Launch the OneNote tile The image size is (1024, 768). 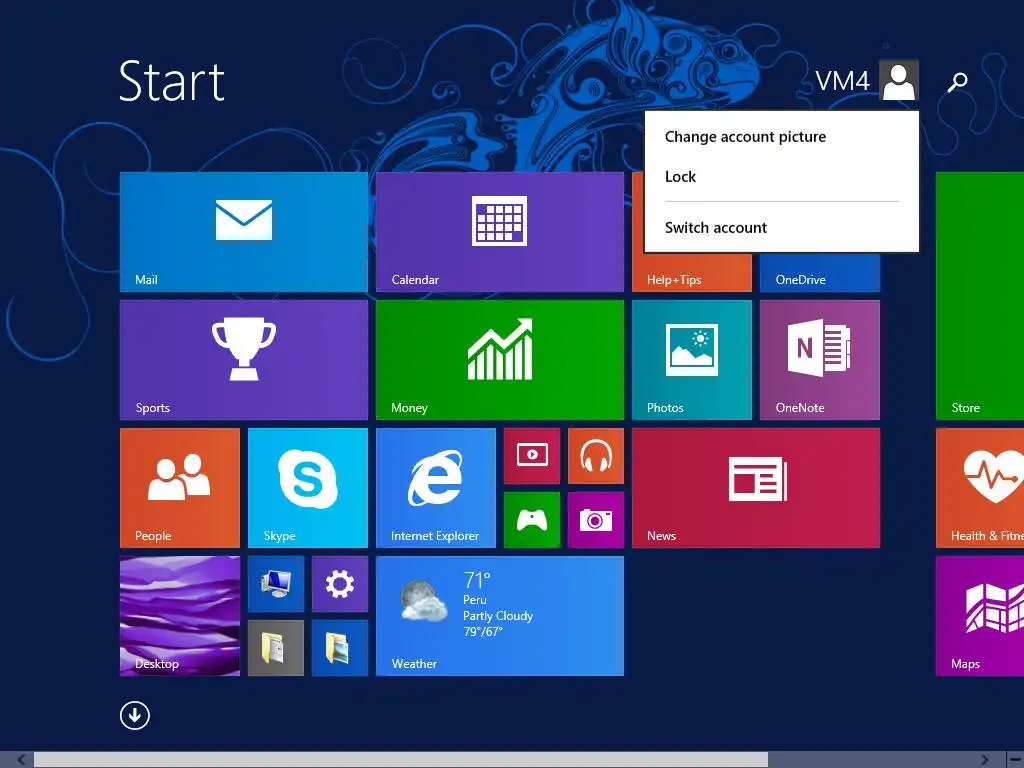click(x=820, y=359)
